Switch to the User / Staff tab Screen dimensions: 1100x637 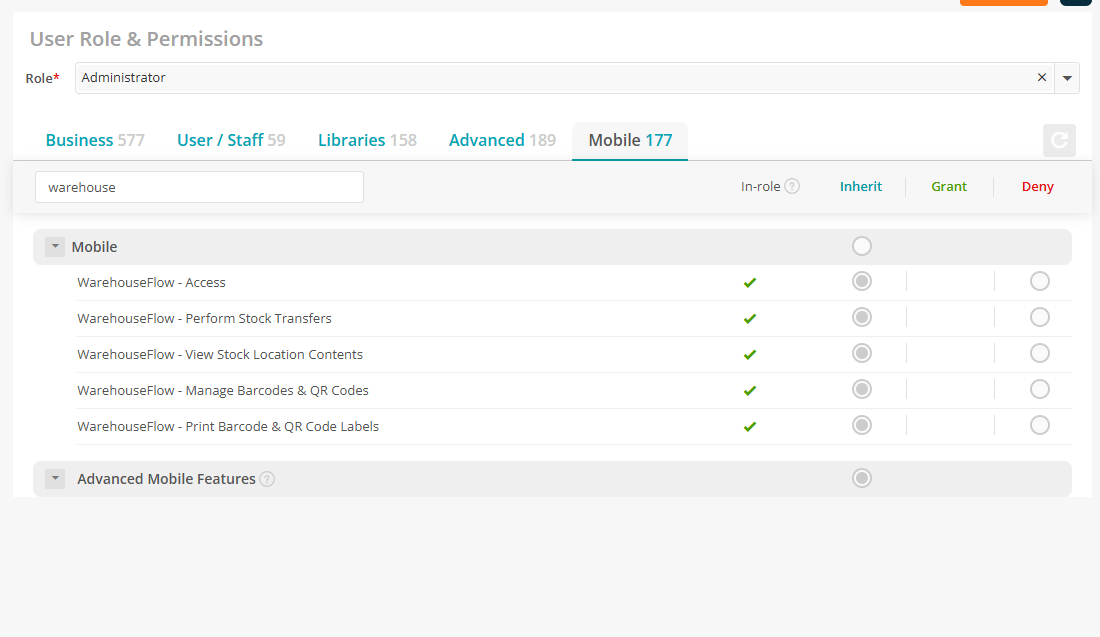click(231, 140)
